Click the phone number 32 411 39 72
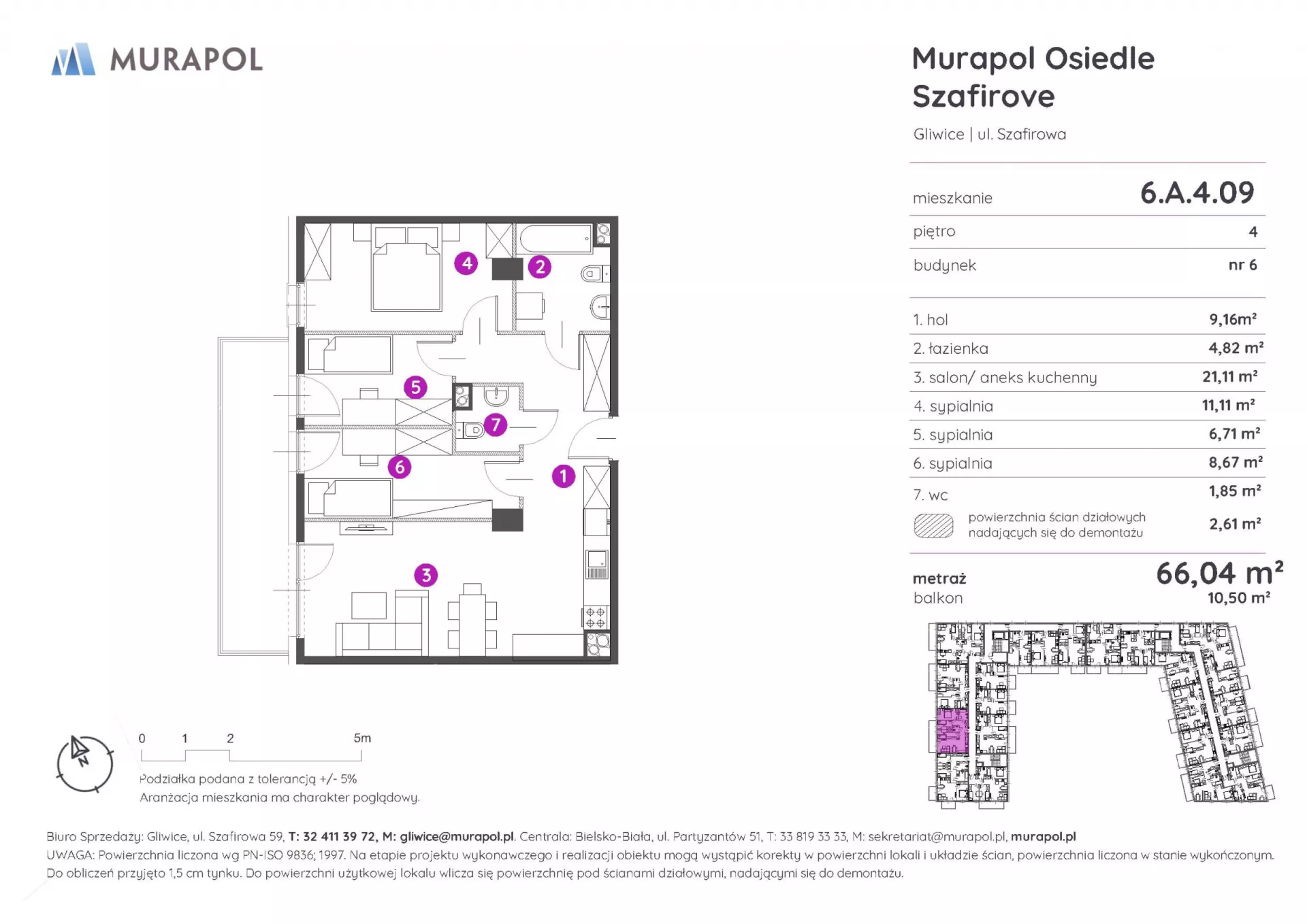The height and width of the screenshot is (924, 1307). [x=339, y=837]
